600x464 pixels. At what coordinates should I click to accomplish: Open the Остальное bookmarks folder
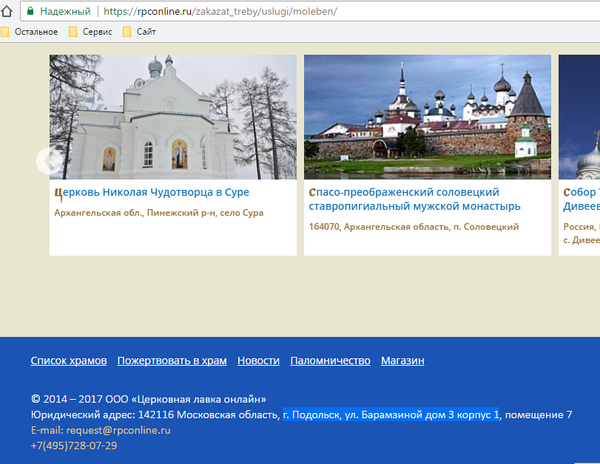pos(37,32)
